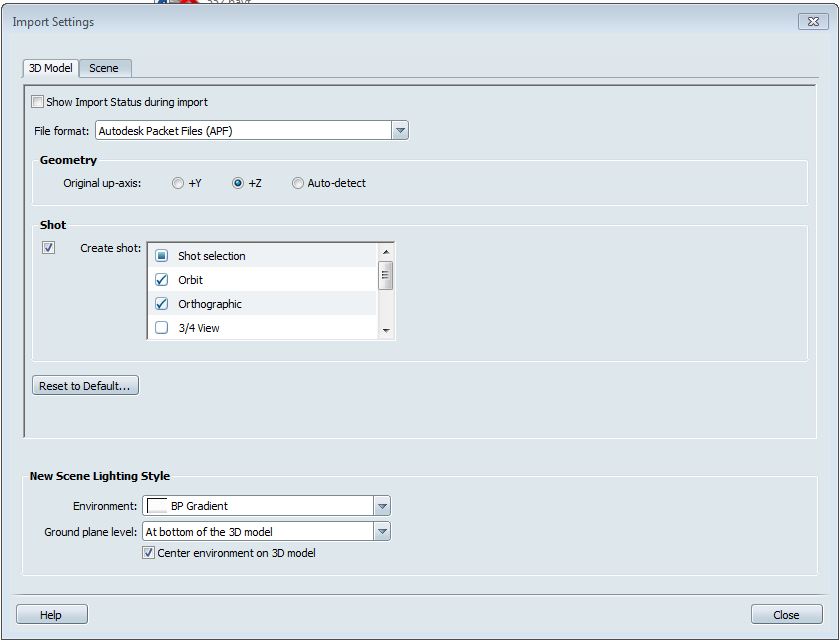Screen dimensions: 840x640
Task: Open the File format dropdown
Action: click(x=400, y=131)
